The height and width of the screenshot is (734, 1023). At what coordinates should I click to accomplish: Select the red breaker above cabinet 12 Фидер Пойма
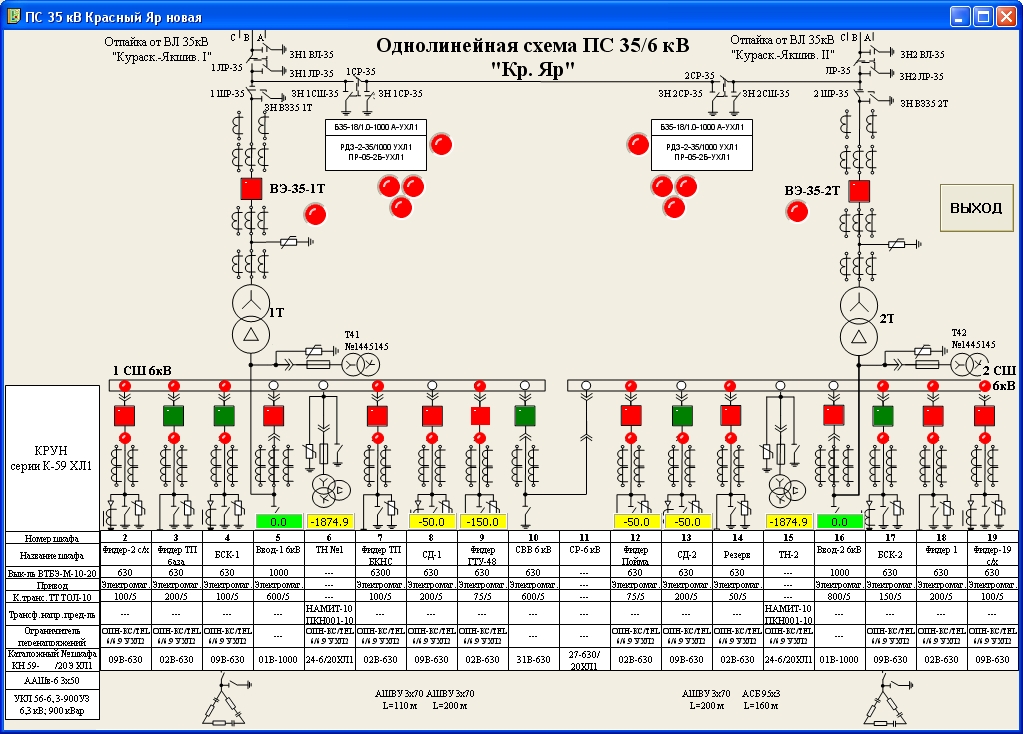pos(631,416)
